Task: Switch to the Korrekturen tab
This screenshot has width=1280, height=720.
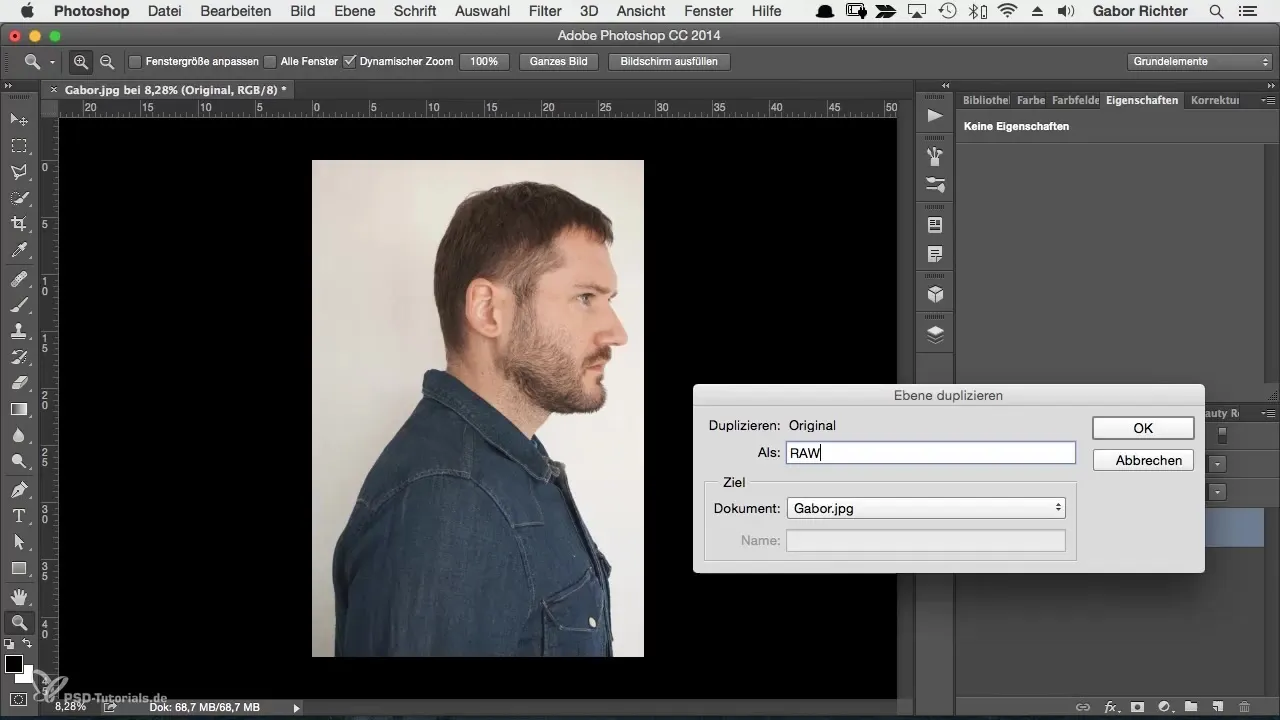Action: pos(1215,100)
